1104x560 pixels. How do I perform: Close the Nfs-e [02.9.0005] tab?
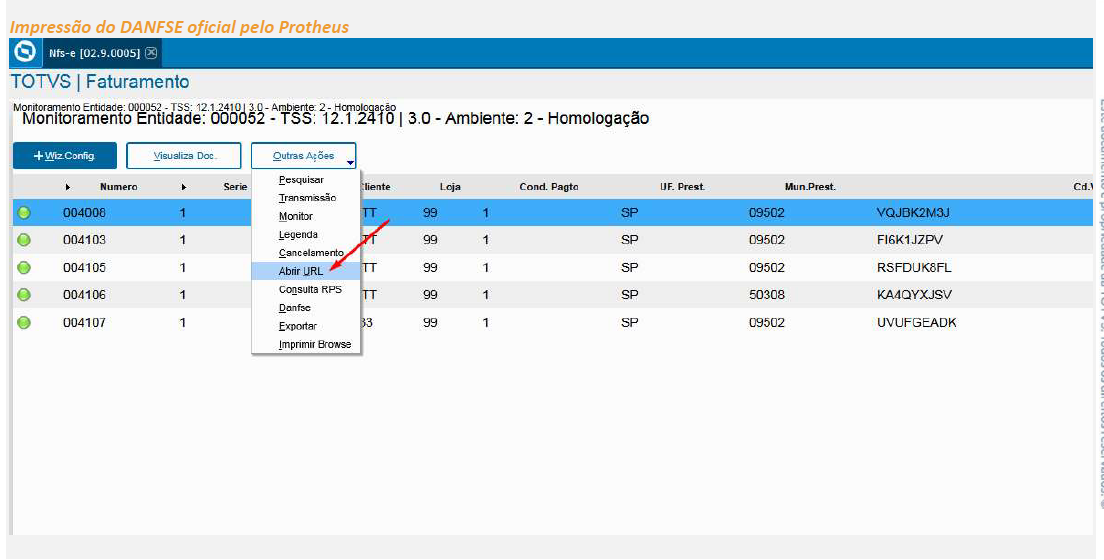coord(151,53)
